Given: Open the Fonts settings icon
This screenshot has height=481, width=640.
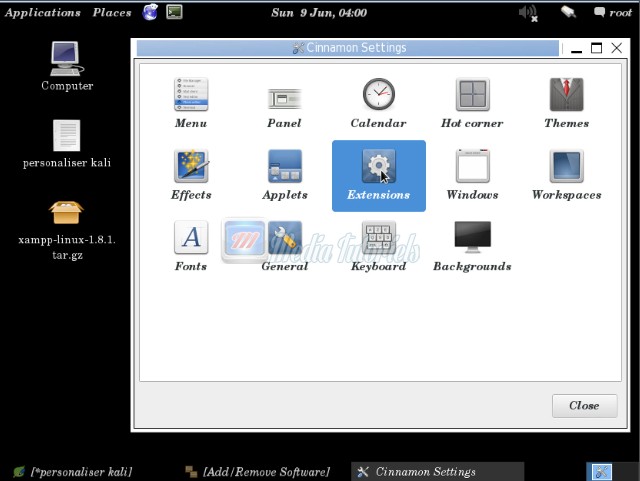Looking at the screenshot, I should pyautogui.click(x=191, y=237).
